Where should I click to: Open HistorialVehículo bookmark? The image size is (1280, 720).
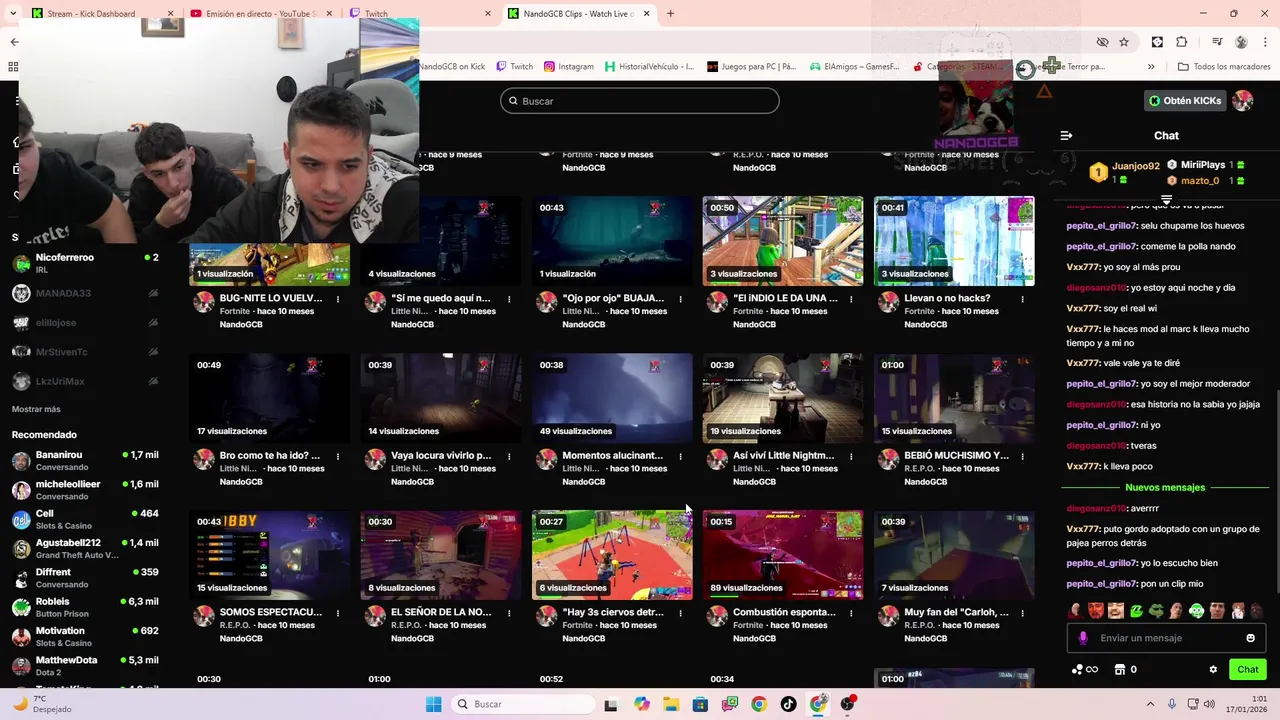pos(649,67)
